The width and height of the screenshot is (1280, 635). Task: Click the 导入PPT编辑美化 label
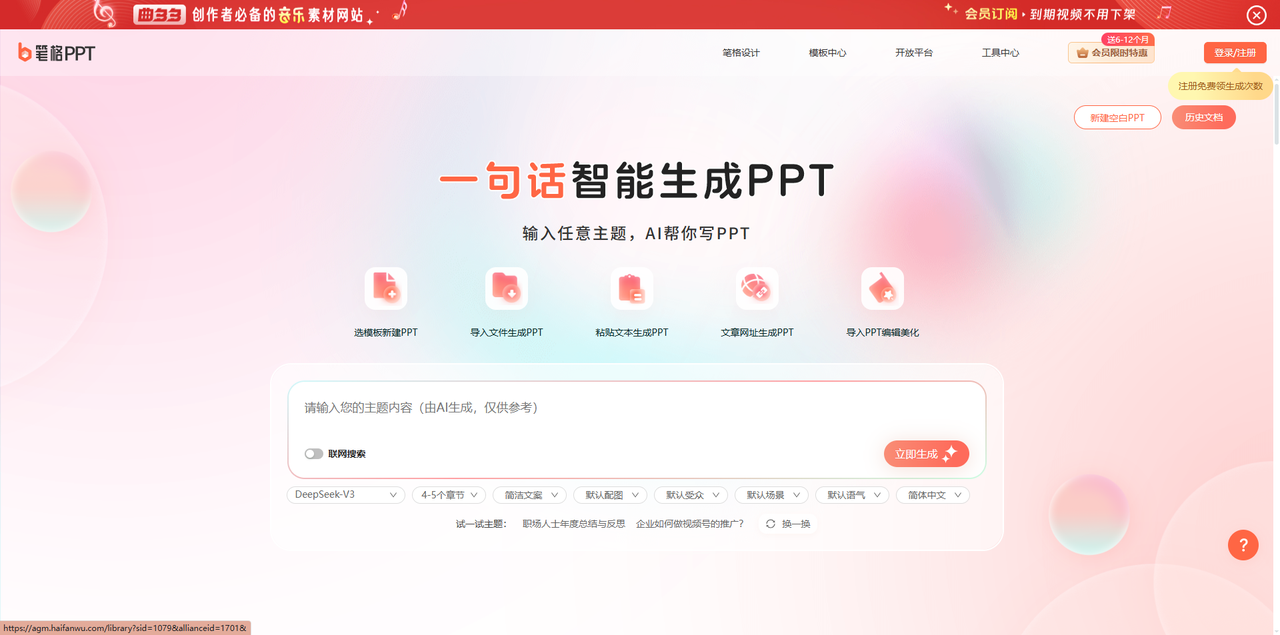[x=883, y=333]
